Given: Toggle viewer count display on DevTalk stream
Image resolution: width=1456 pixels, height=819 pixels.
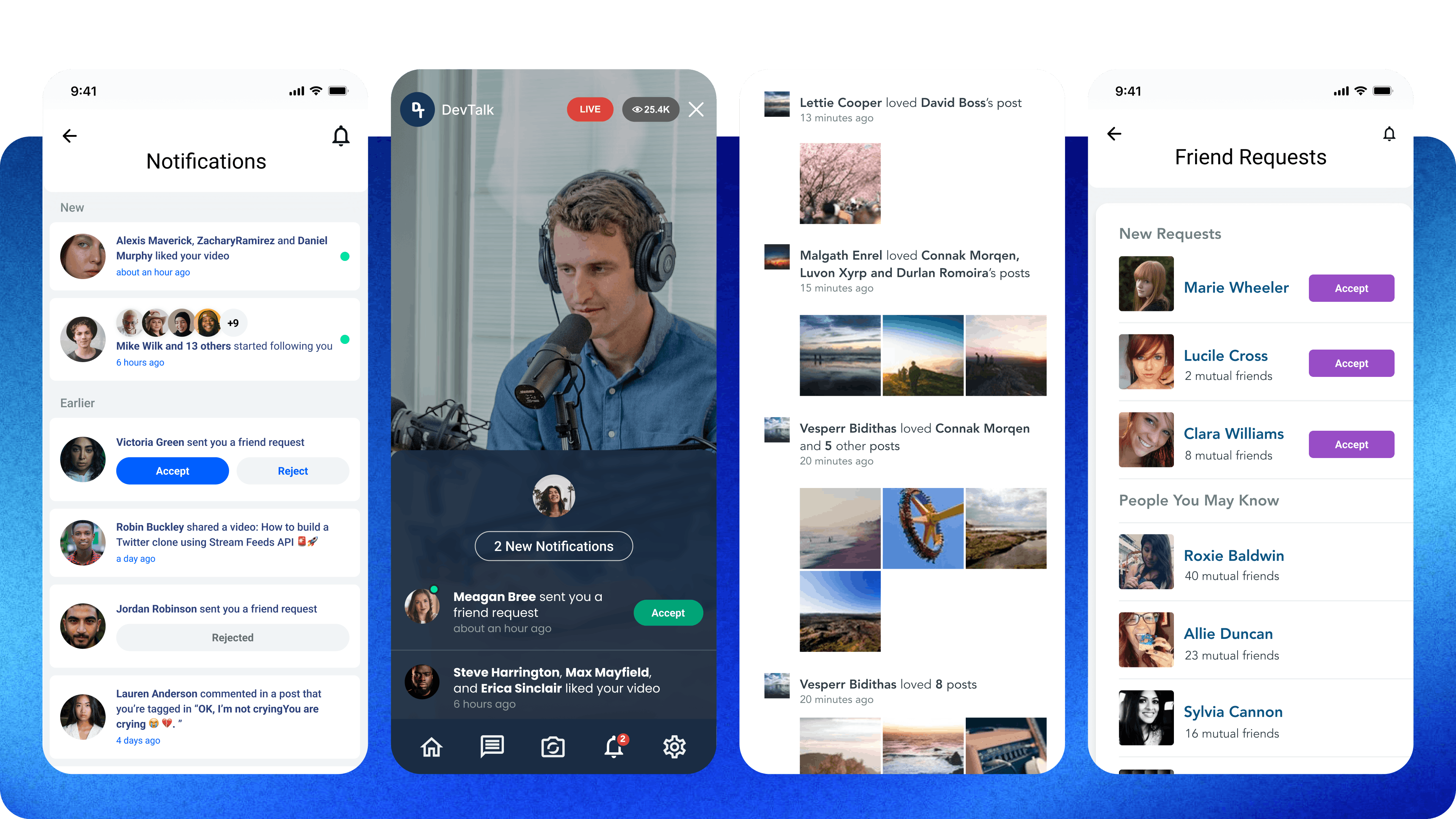Looking at the screenshot, I should coord(648,109).
